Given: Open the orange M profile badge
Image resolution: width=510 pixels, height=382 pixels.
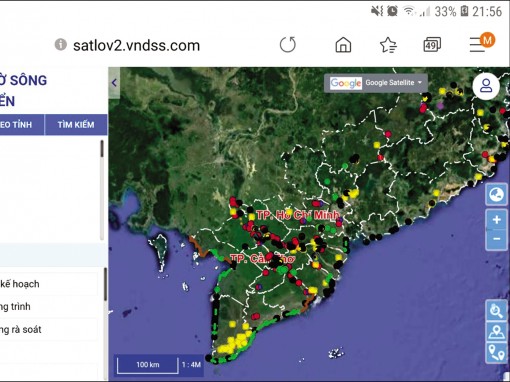Looking at the screenshot, I should (x=487, y=40).
